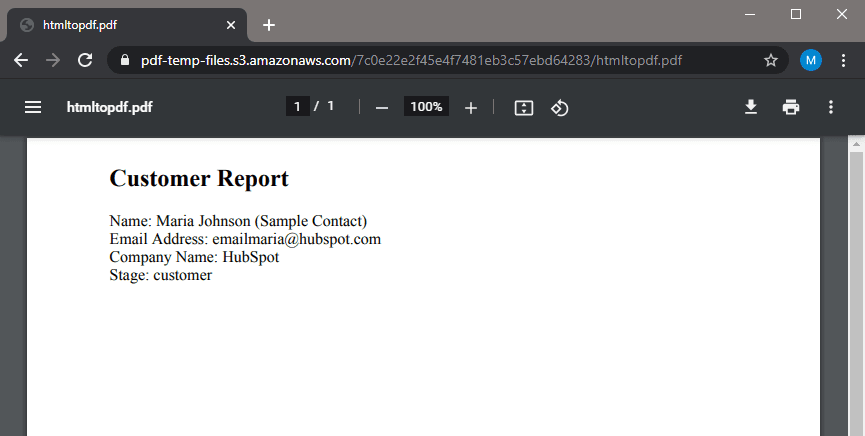
Task: Click the address bar URL
Action: pos(410,60)
